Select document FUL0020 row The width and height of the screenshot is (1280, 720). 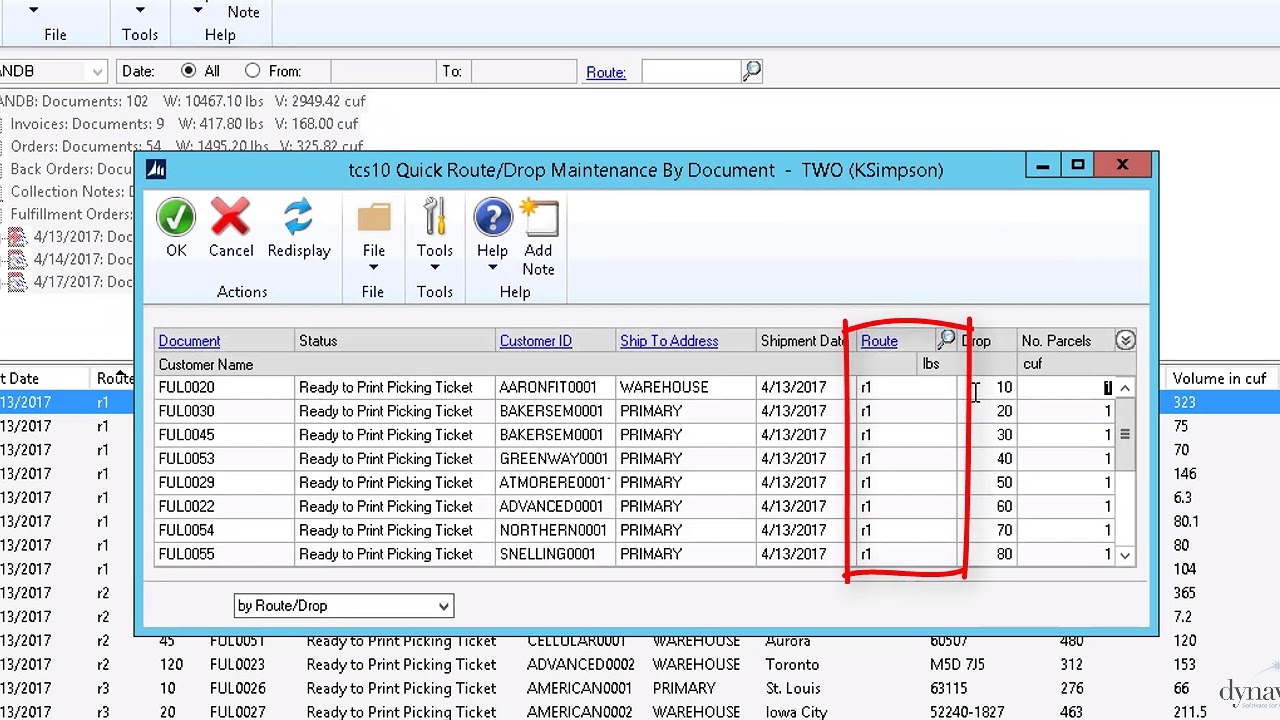click(x=186, y=387)
